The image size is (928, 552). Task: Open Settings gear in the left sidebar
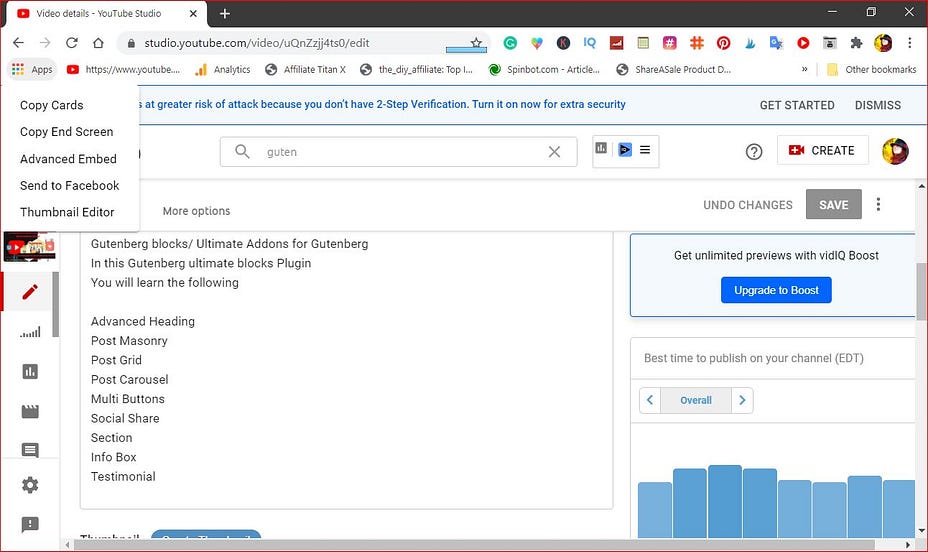pyautogui.click(x=30, y=485)
